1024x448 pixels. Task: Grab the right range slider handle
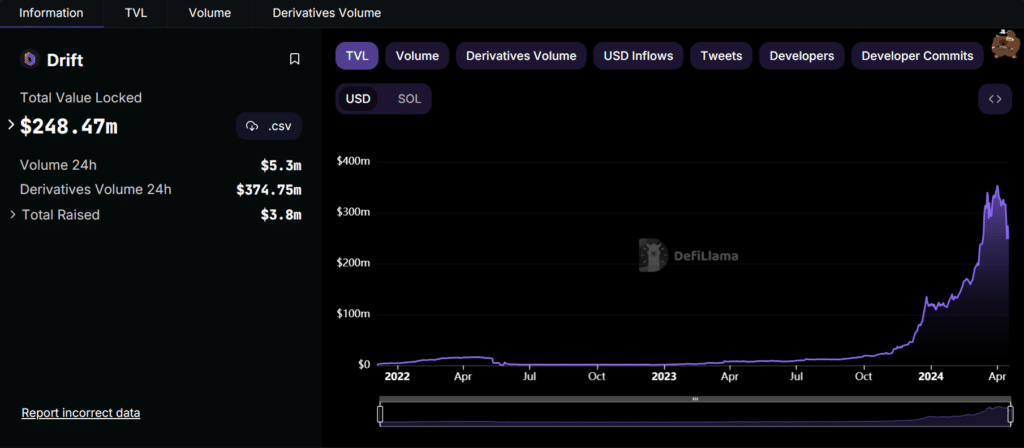1011,414
